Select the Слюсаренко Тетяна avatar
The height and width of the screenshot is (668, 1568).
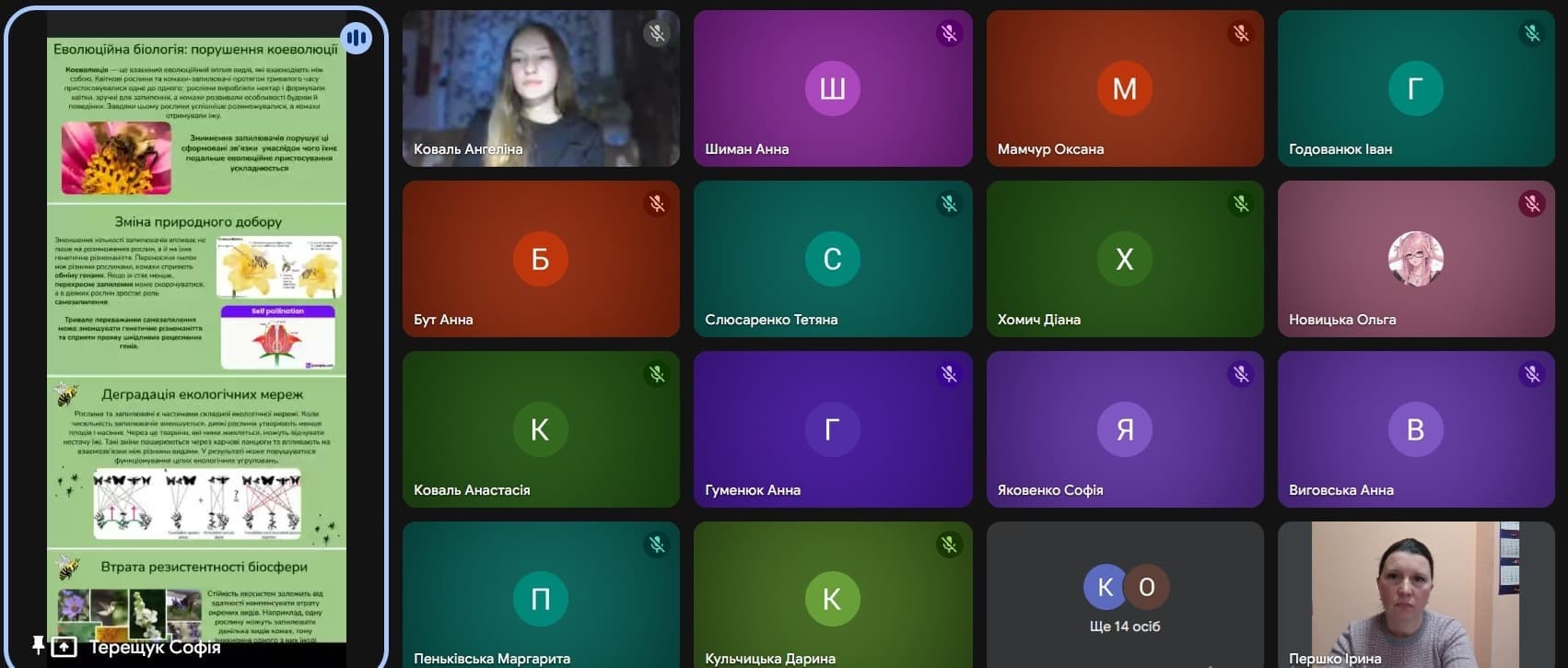[x=833, y=259]
